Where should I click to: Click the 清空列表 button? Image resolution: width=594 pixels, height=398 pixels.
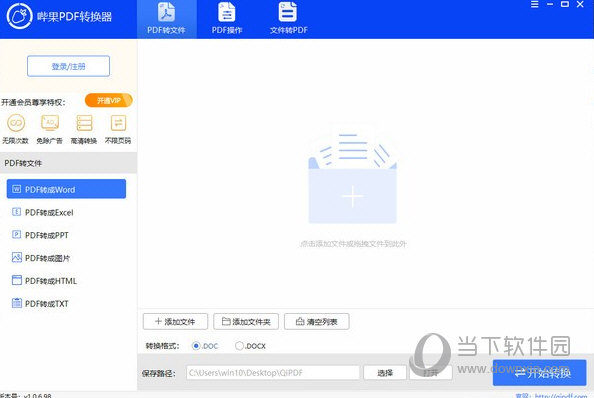click(x=317, y=322)
